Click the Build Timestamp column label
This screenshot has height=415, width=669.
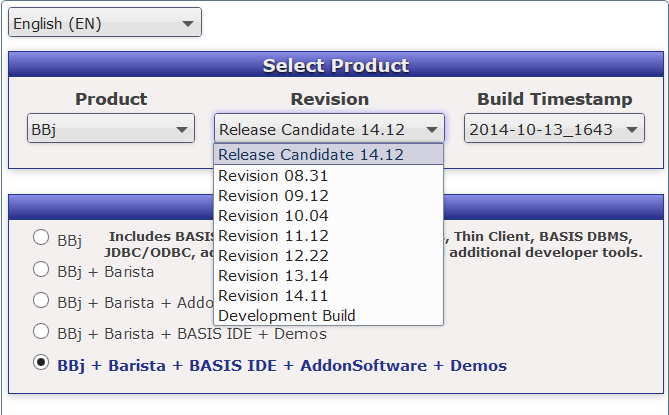(x=554, y=99)
